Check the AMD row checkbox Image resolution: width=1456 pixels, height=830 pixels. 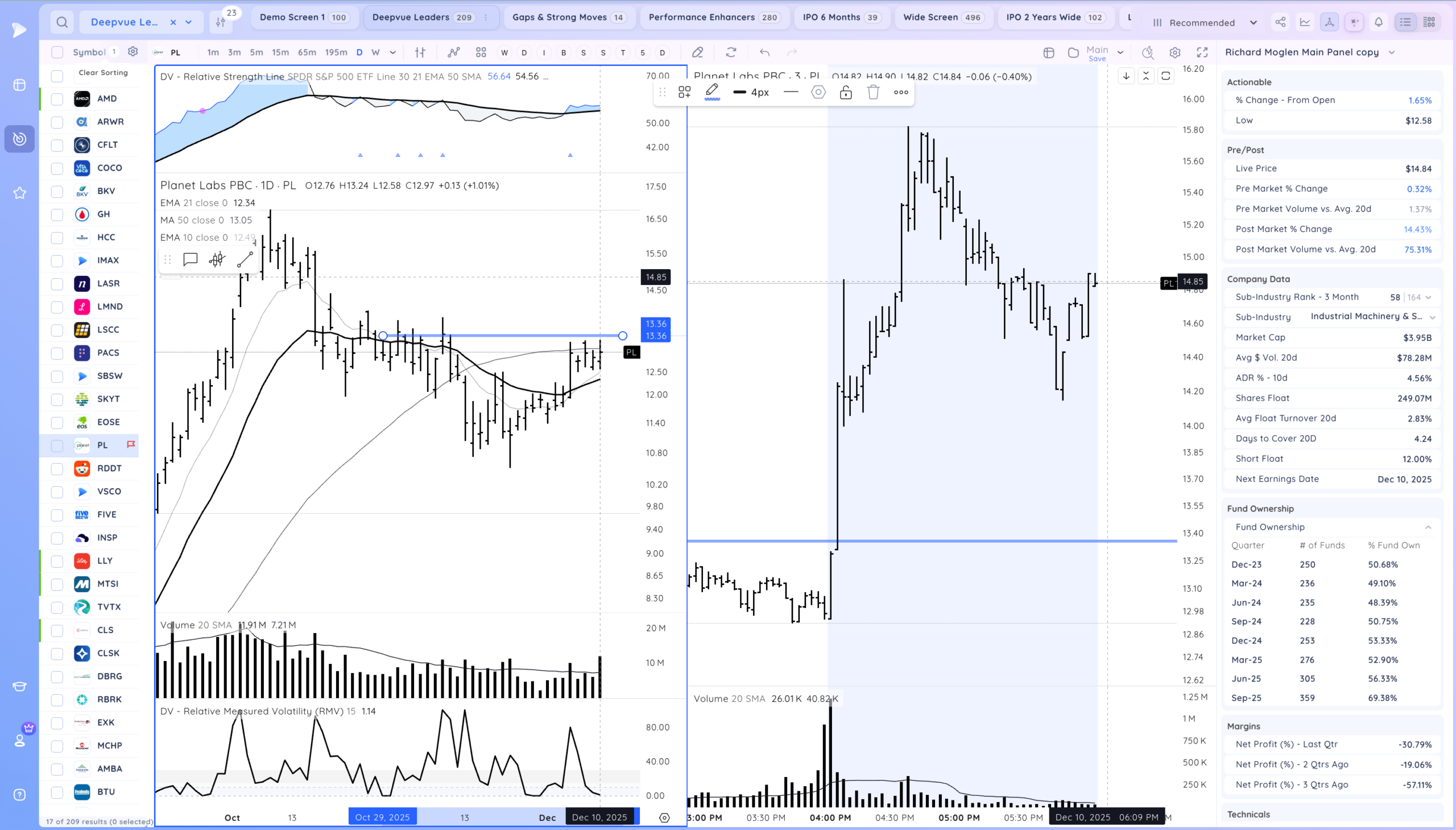coord(57,98)
